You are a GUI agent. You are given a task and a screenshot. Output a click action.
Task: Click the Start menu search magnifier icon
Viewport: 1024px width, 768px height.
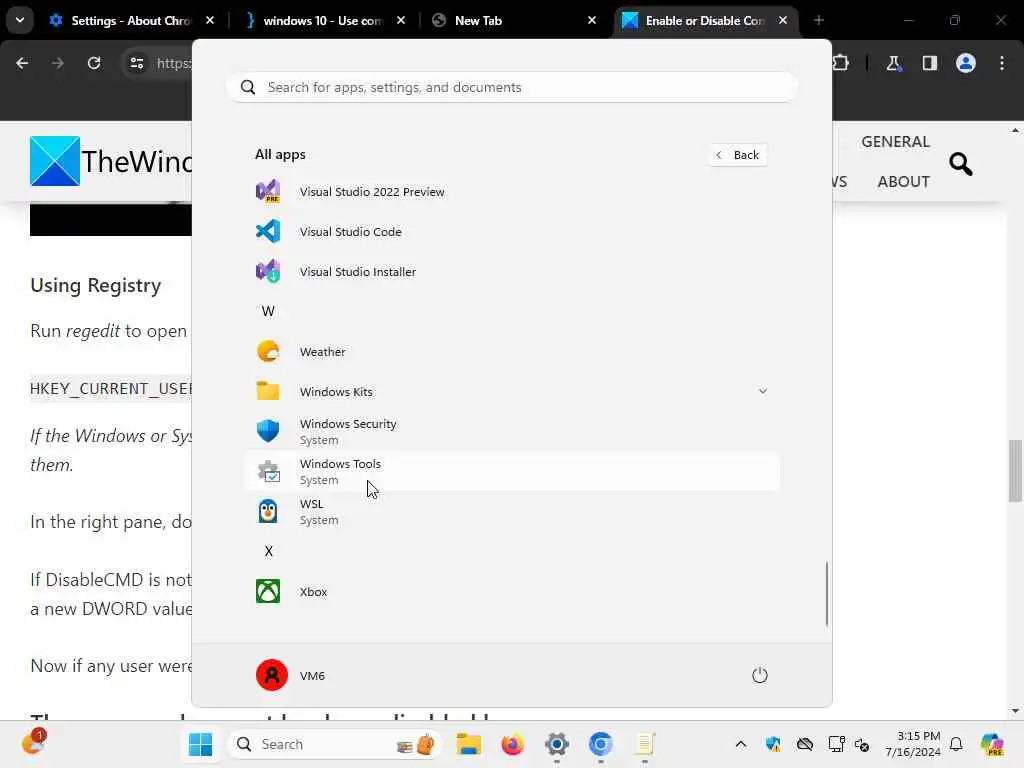[x=248, y=88]
